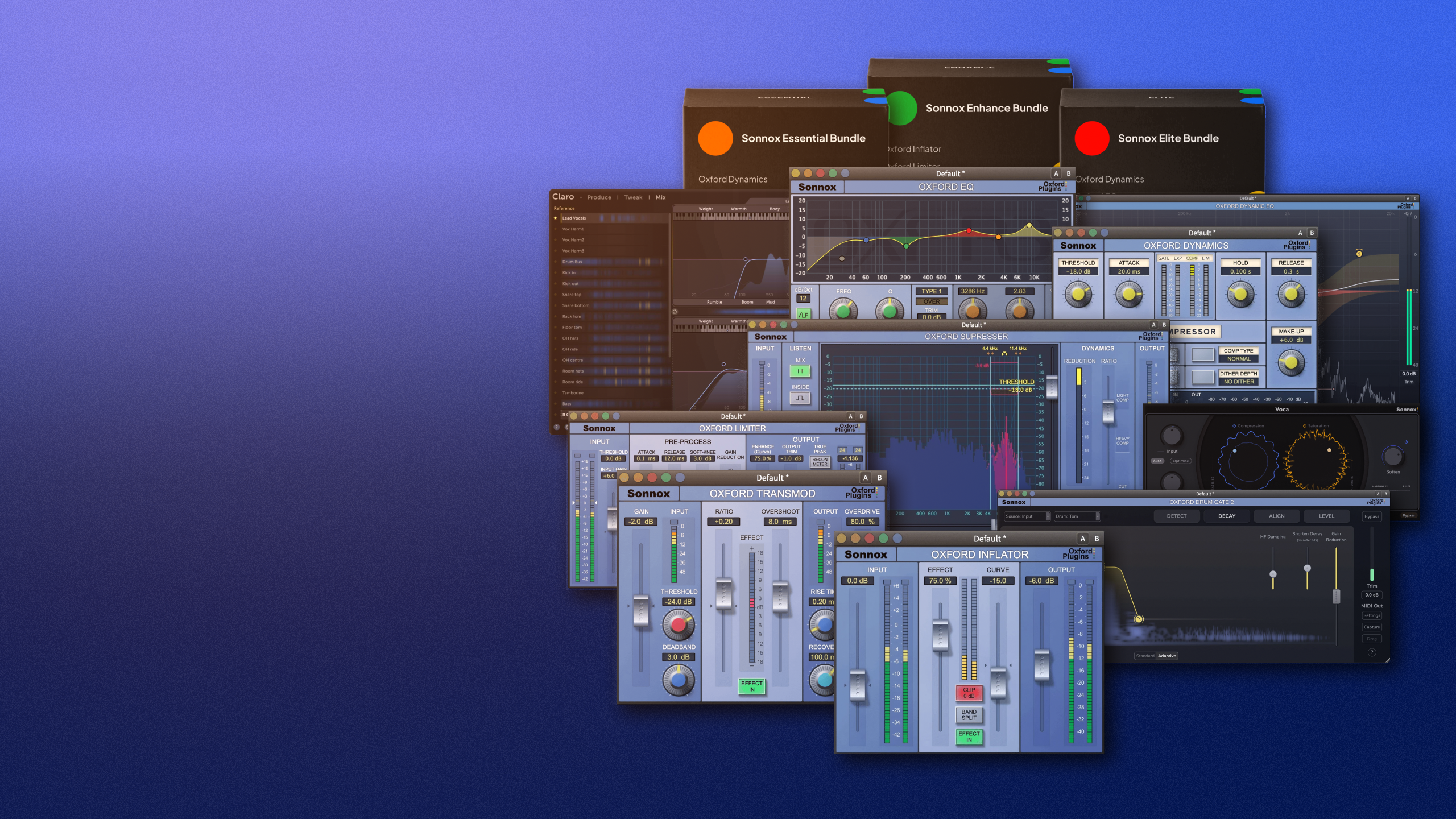Image resolution: width=1456 pixels, height=819 pixels.
Task: Click the Compression power icon in Voca
Action: 1234,425
